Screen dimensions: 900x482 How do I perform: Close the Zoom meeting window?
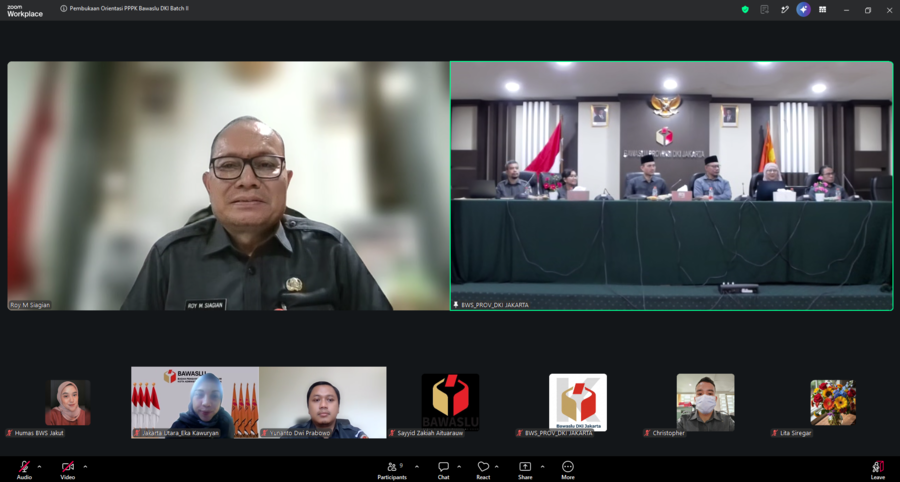889,10
